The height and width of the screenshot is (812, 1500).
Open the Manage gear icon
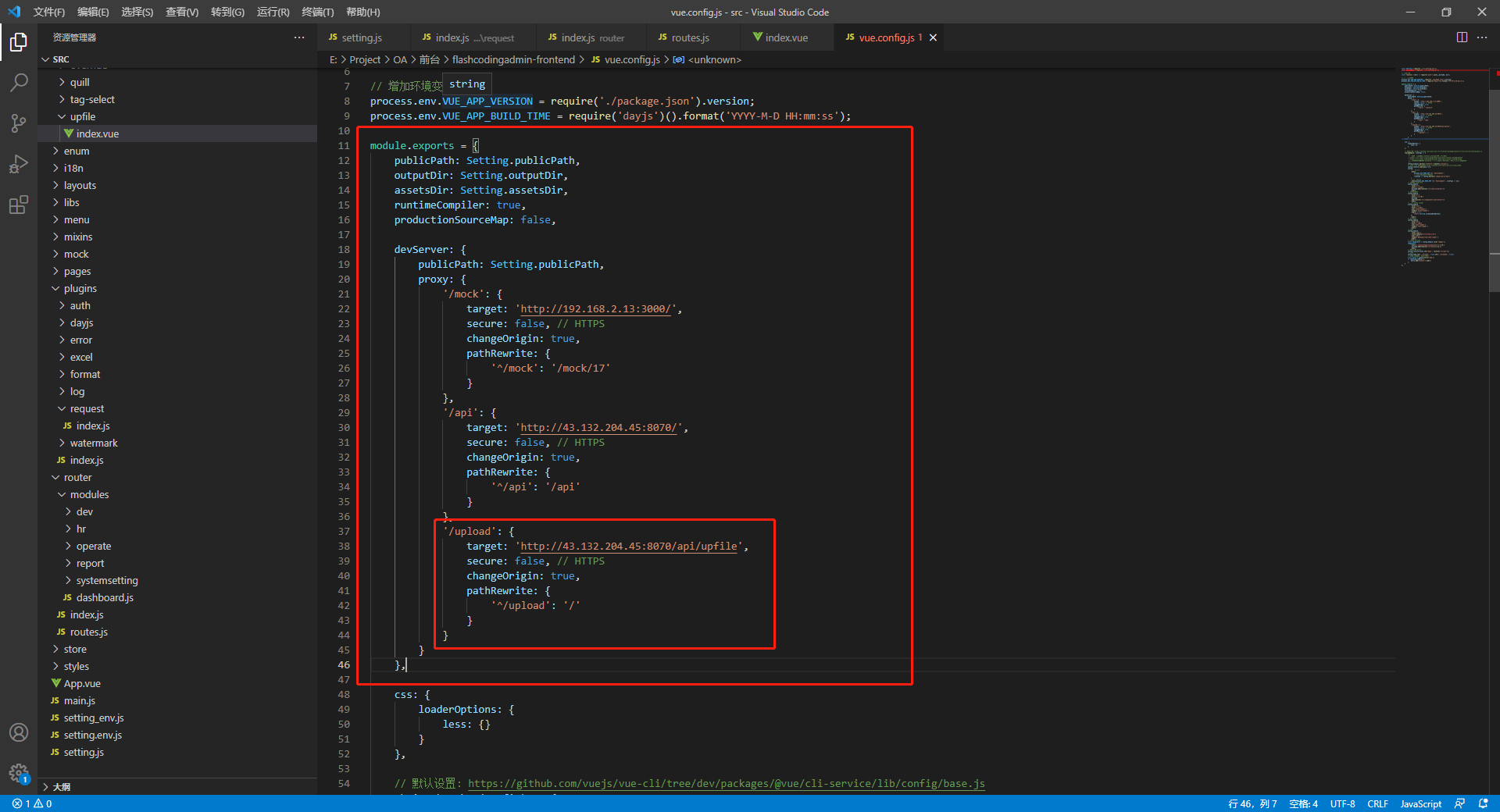coord(19,773)
